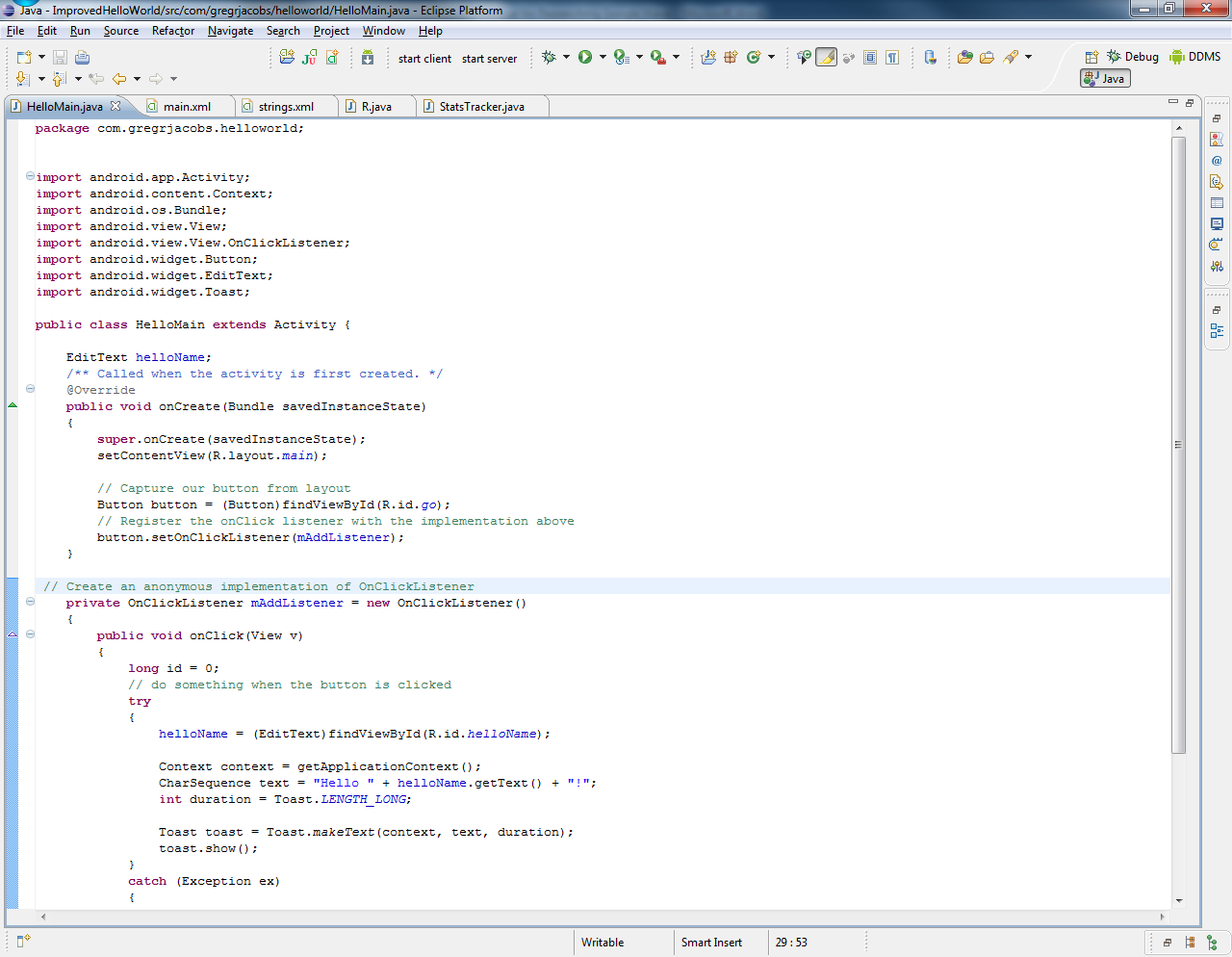The height and width of the screenshot is (957, 1232).
Task: Switch to the DDMS perspective
Action: [x=1195, y=57]
